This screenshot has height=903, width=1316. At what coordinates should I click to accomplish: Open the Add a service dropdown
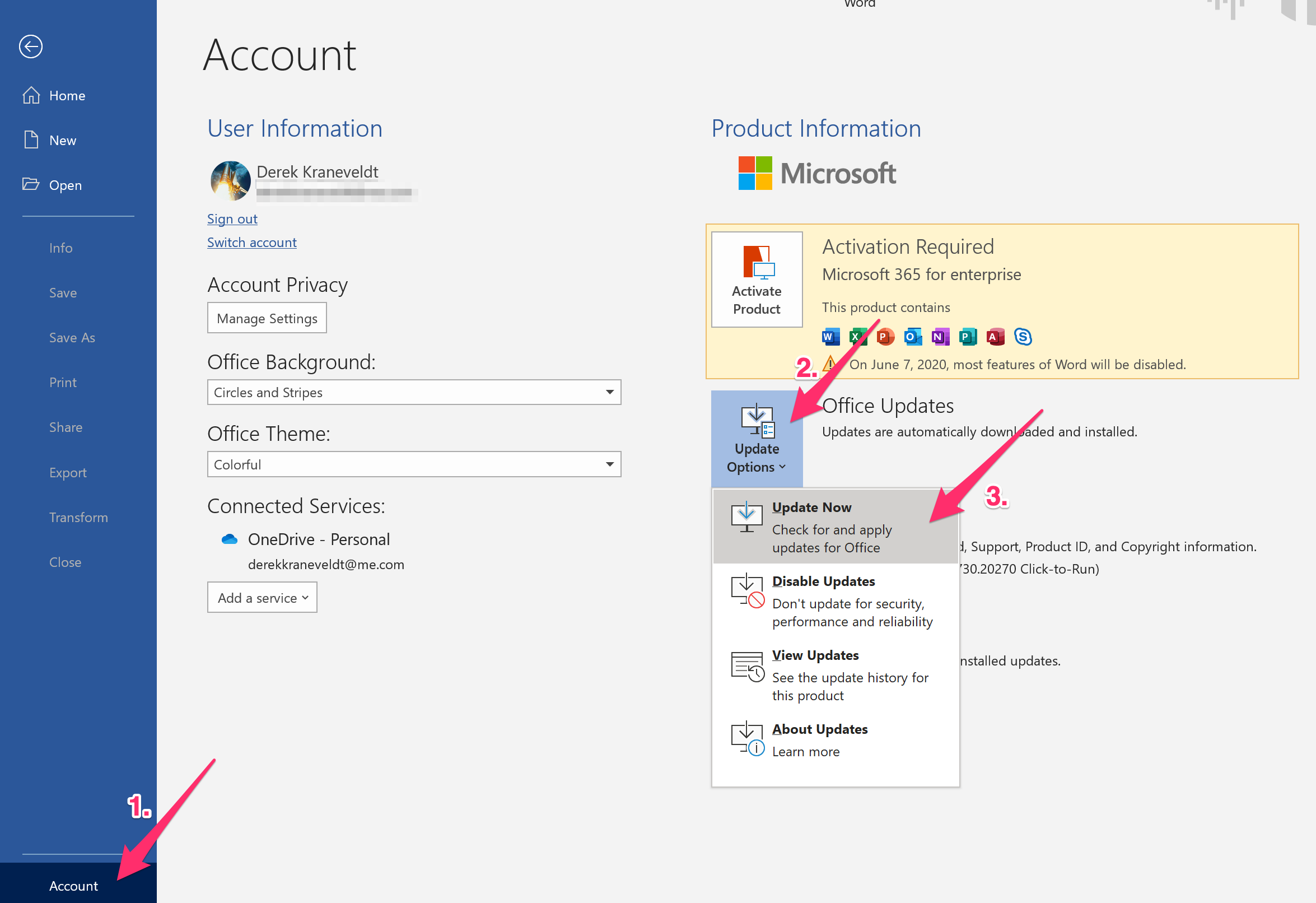[x=262, y=598]
